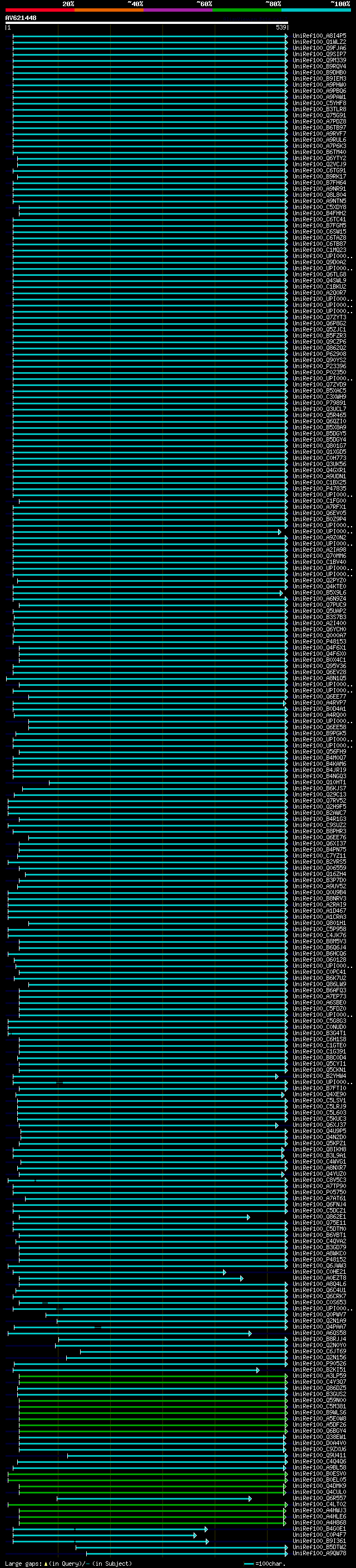The height and width of the screenshot is (1568, 356).
Task: Click subject label UniRef100_C1BKU2
Action: [319, 286]
